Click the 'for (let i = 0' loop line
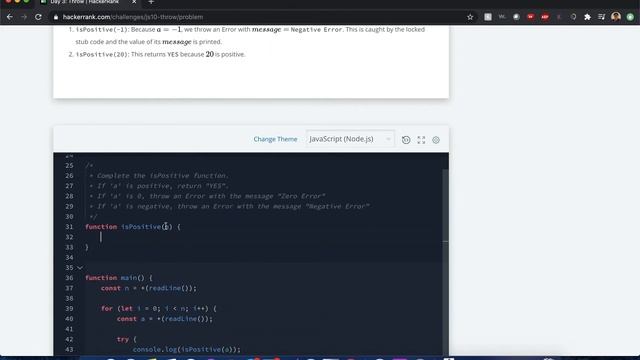This screenshot has width=640, height=360. click(x=159, y=309)
